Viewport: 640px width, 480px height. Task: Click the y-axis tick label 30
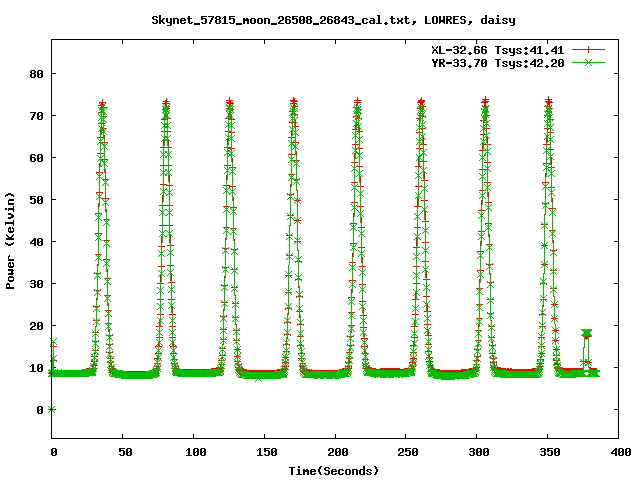[x=36, y=284]
